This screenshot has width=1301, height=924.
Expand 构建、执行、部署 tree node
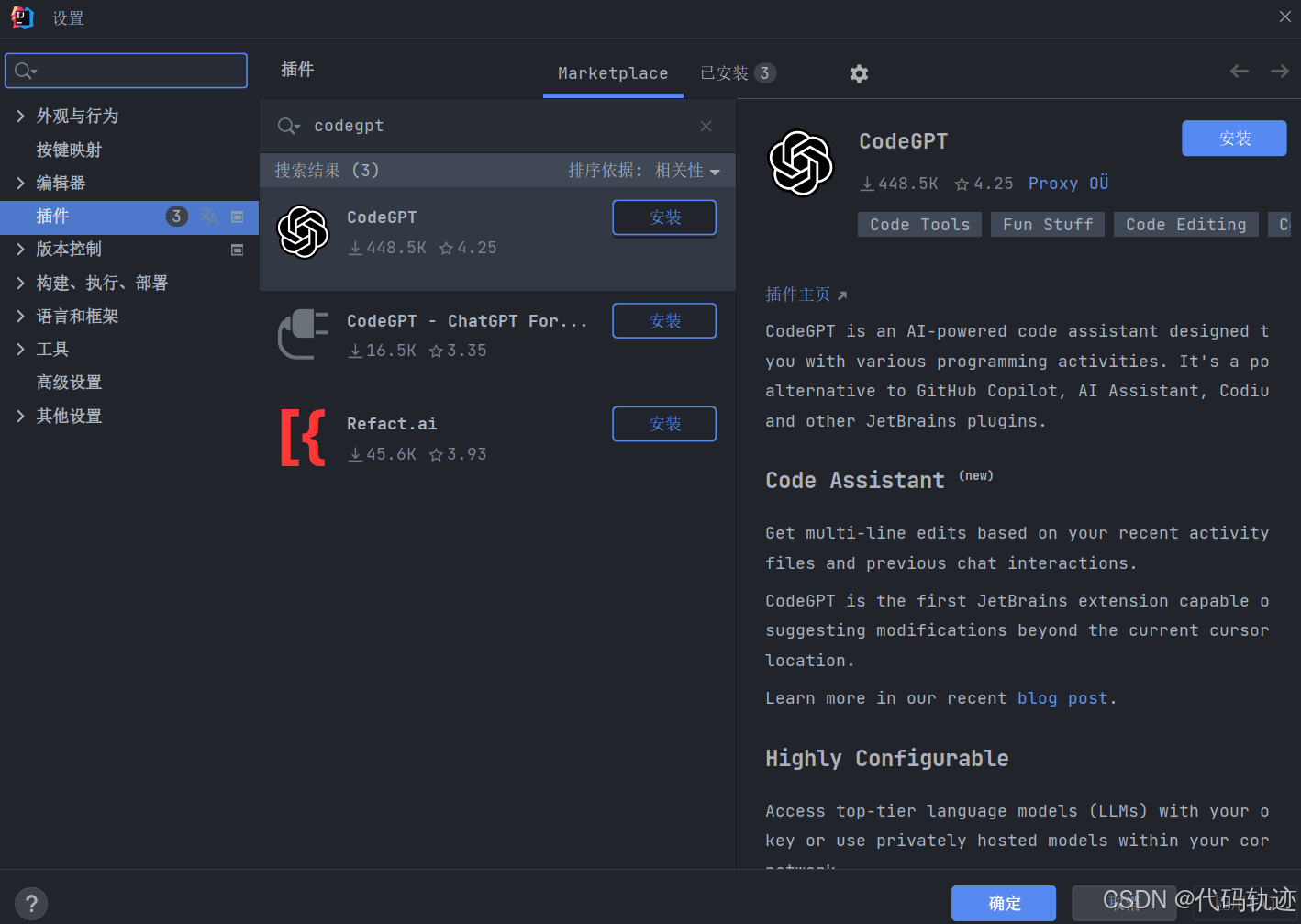coord(20,283)
